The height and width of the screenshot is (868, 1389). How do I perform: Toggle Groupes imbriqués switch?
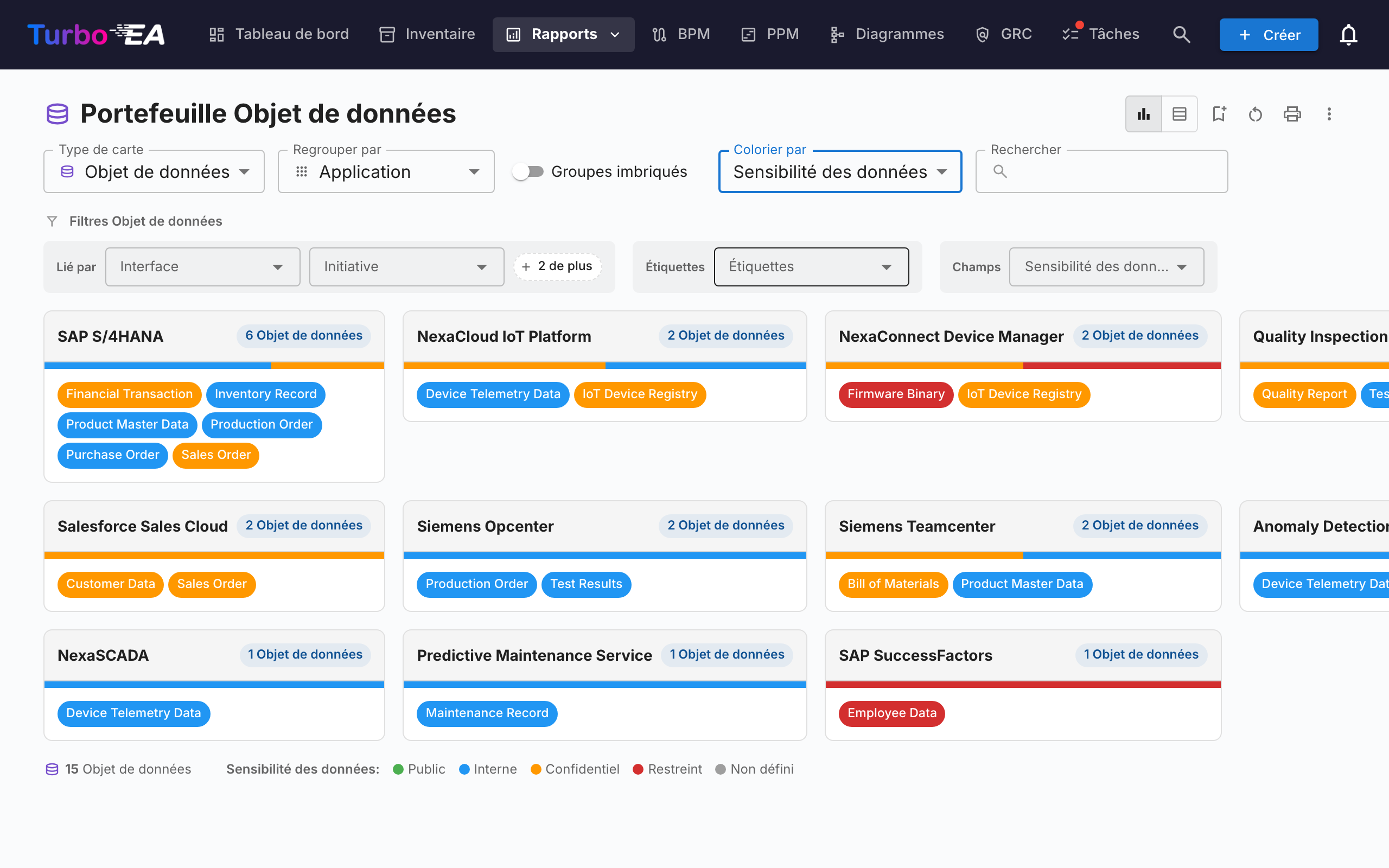click(x=528, y=171)
